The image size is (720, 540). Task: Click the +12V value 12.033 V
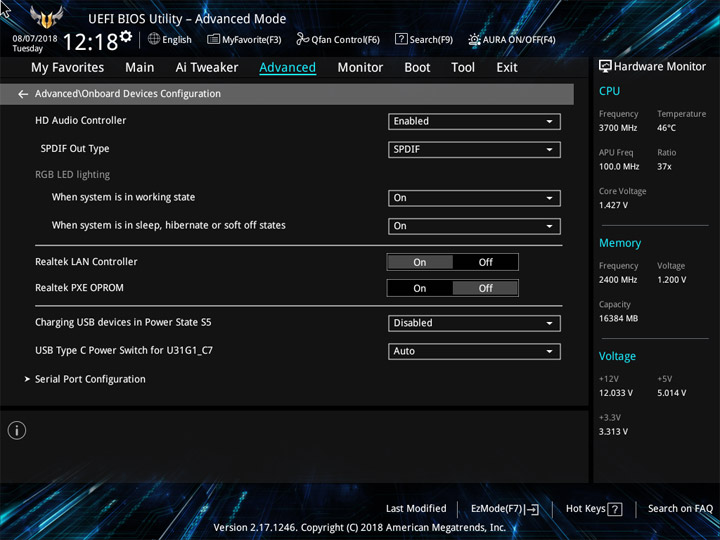(x=615, y=393)
